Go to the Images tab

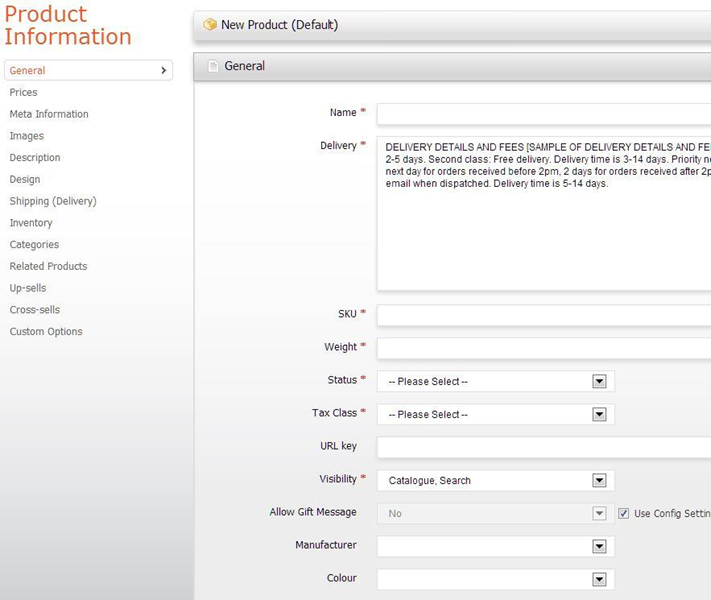[x=27, y=136]
